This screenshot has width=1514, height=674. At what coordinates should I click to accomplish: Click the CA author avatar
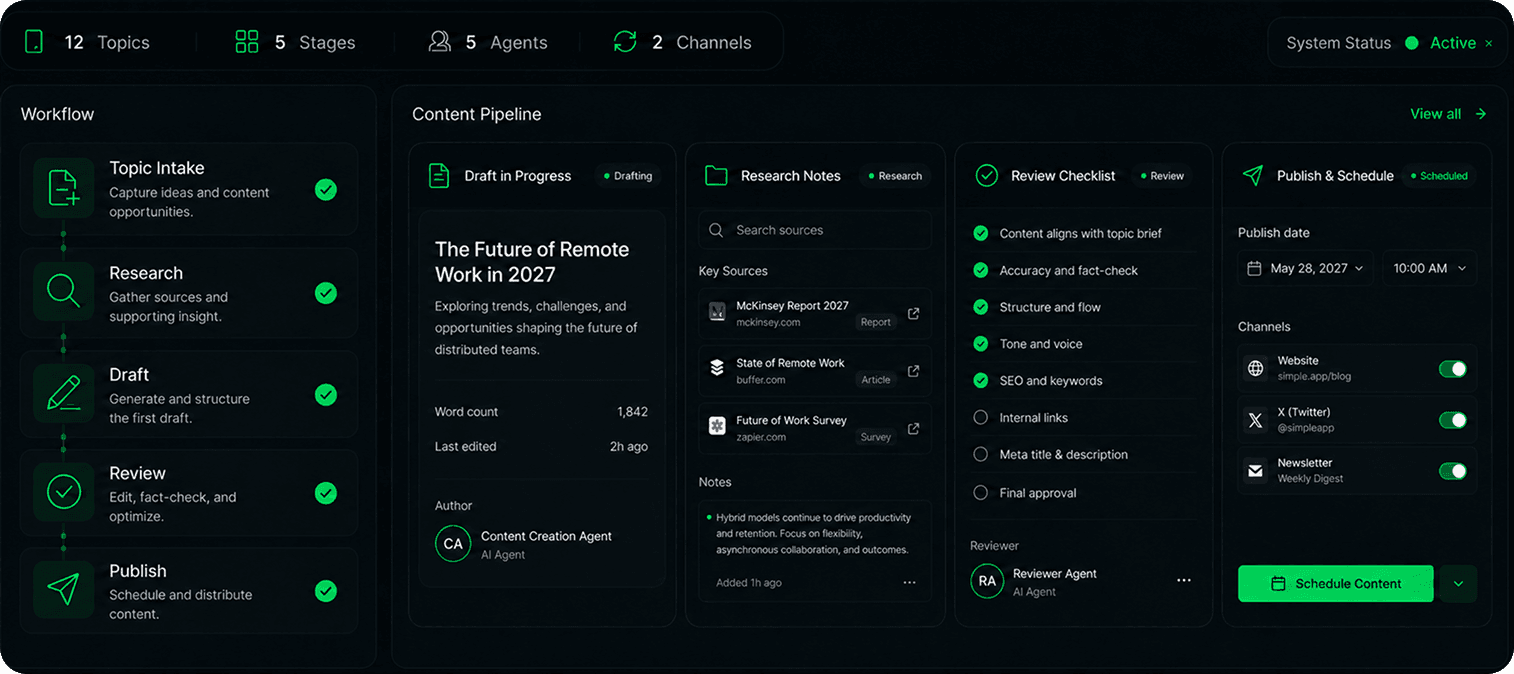click(453, 544)
